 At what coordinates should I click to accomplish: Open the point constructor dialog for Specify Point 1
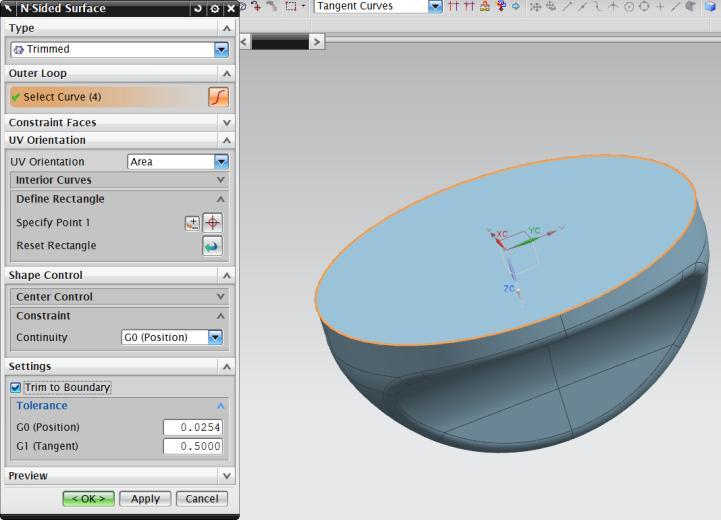(192, 223)
